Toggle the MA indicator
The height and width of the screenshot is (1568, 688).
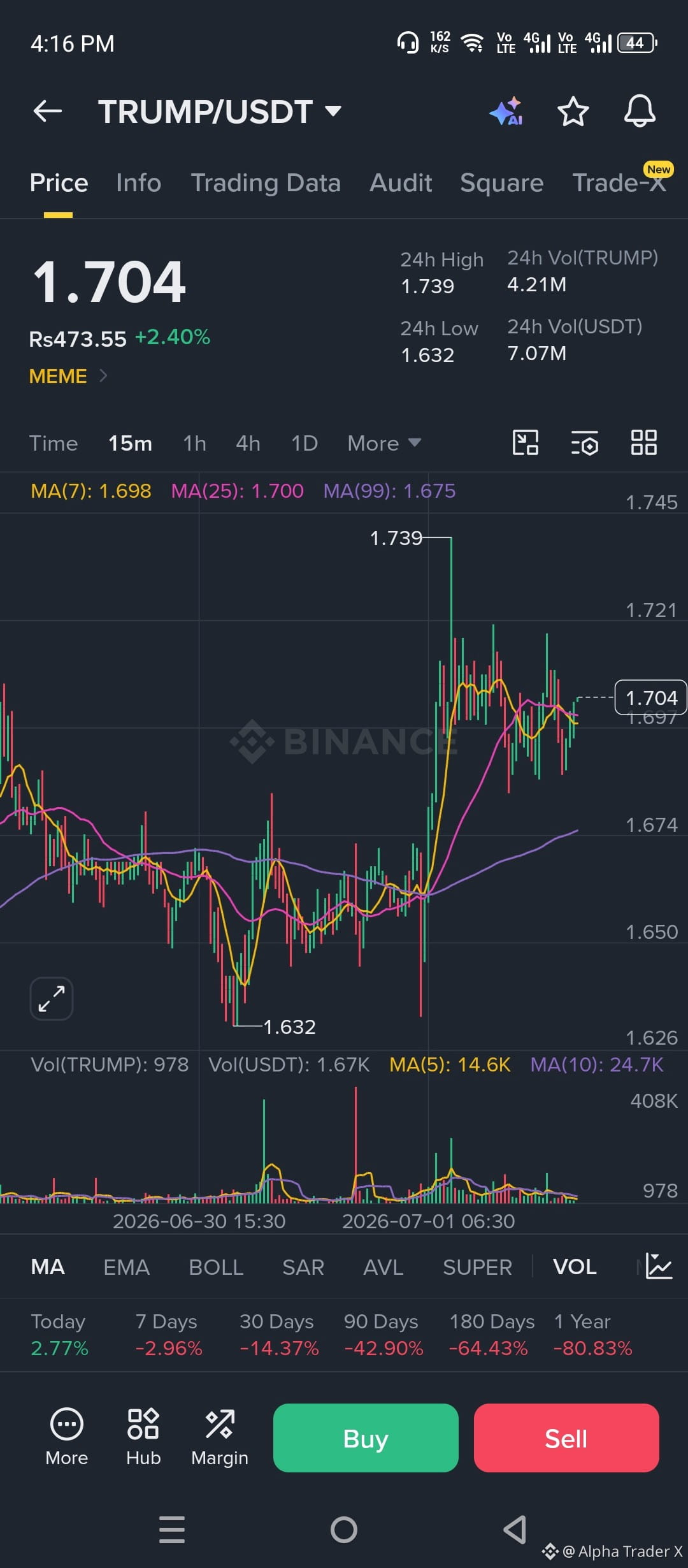tap(48, 1267)
